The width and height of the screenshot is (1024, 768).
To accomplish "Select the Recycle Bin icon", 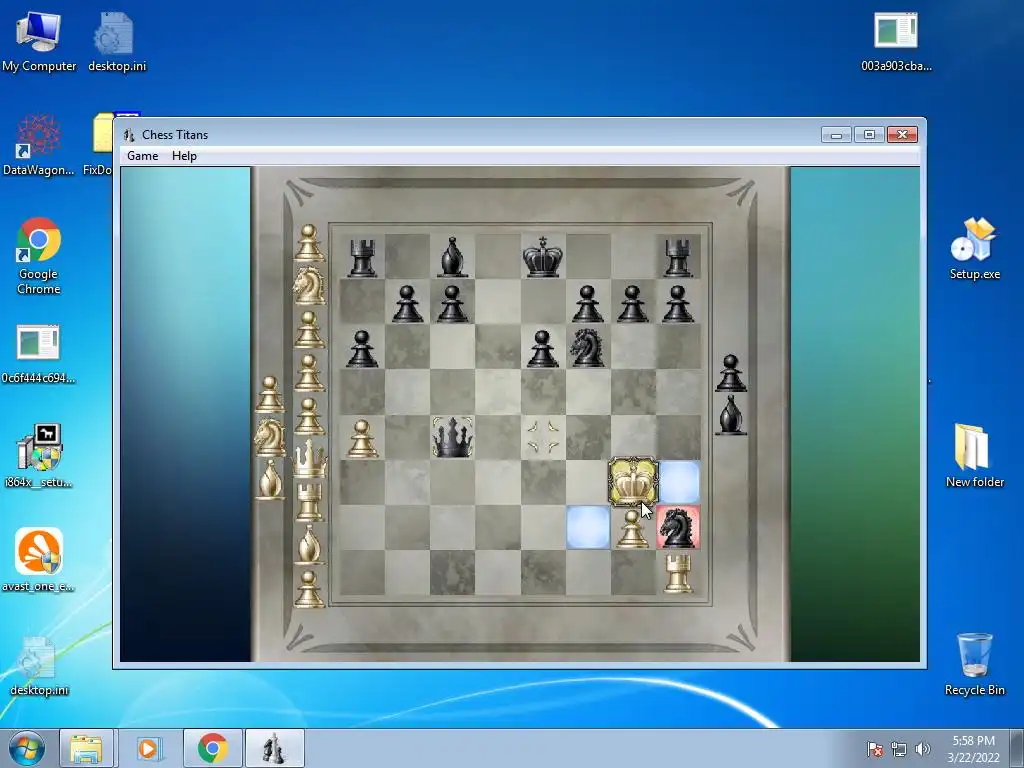I will pos(974,665).
